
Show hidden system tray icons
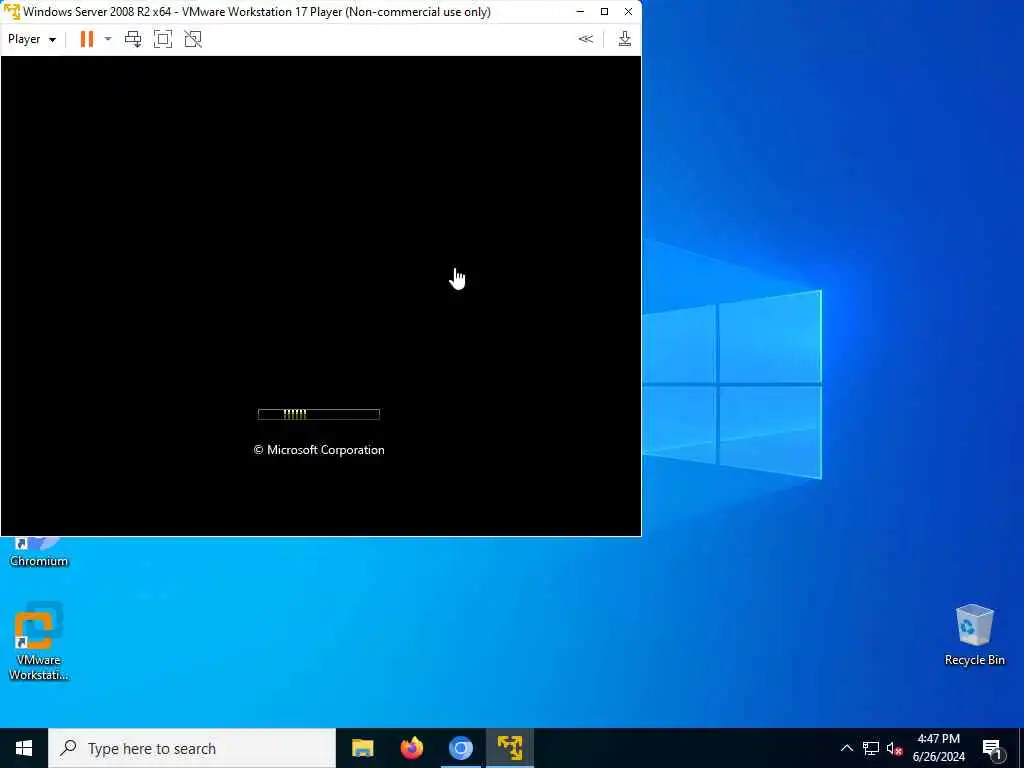[x=846, y=748]
